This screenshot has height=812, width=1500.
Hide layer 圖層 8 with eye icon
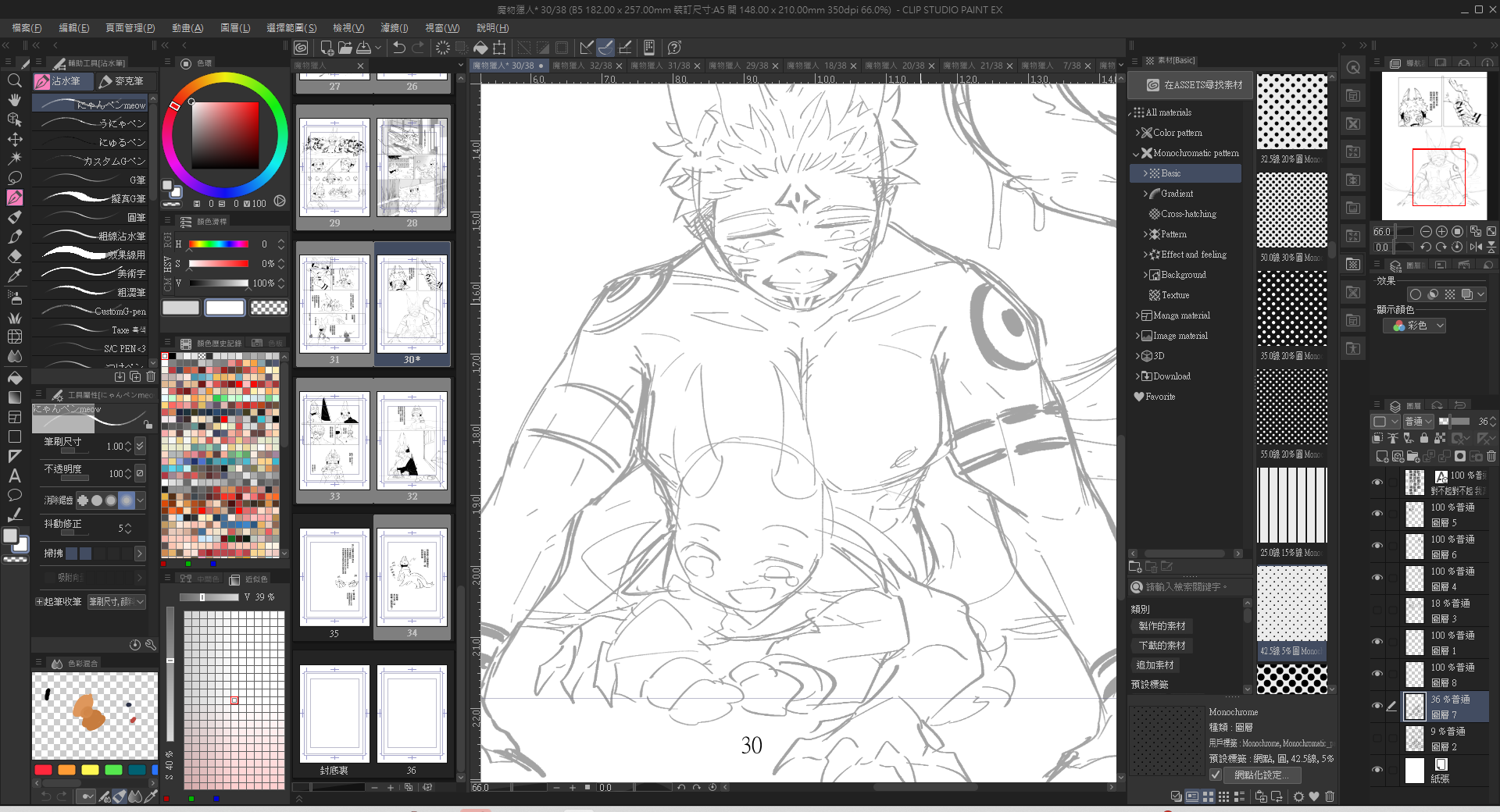tap(1377, 675)
